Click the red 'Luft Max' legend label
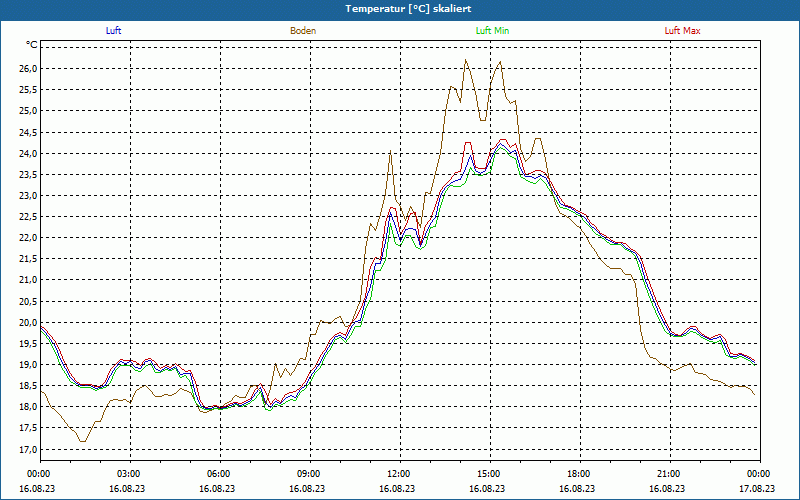The width and height of the screenshot is (800, 500). tap(682, 31)
